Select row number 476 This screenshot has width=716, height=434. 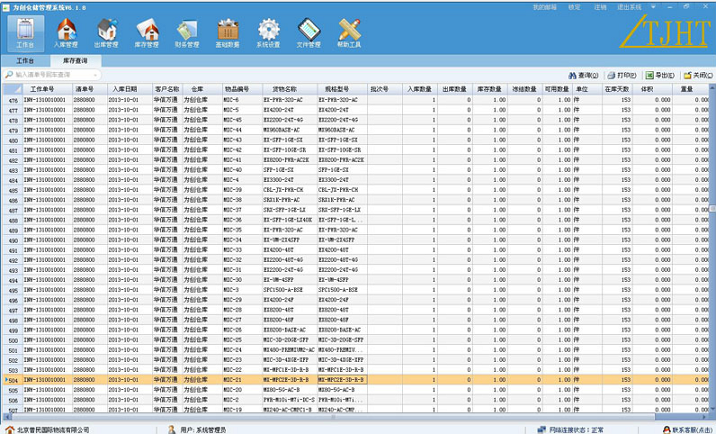click(13, 100)
